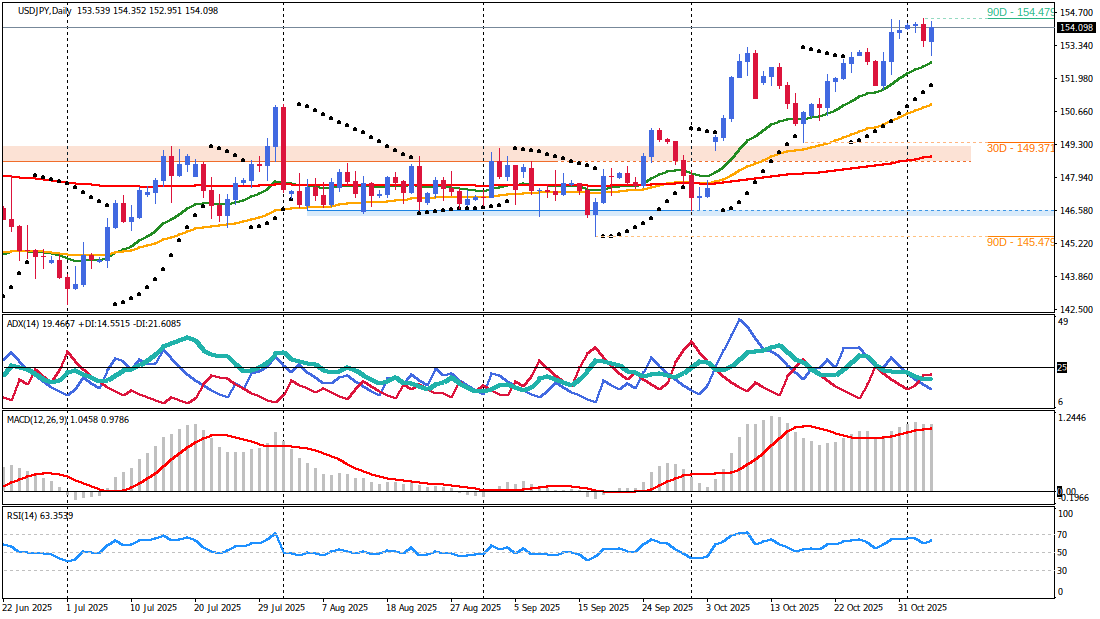Select the 30D - 149.371 level label
Screen dimensions: 1100x619
point(1021,148)
